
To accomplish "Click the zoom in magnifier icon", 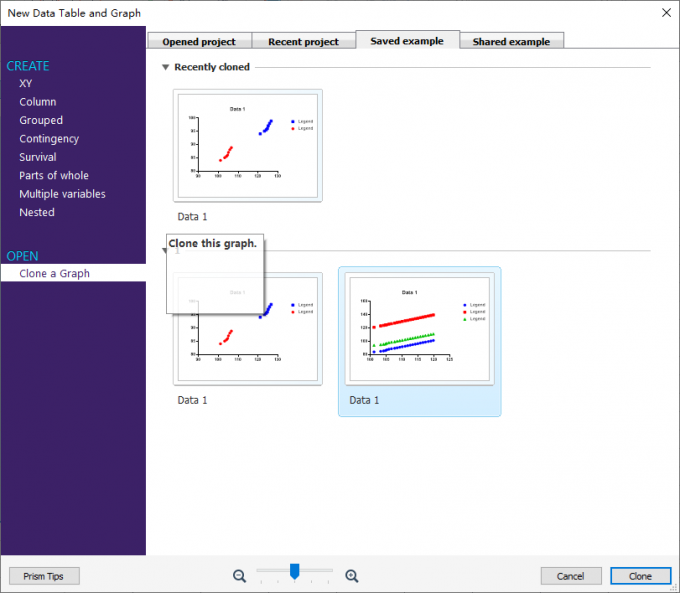I will coord(352,576).
